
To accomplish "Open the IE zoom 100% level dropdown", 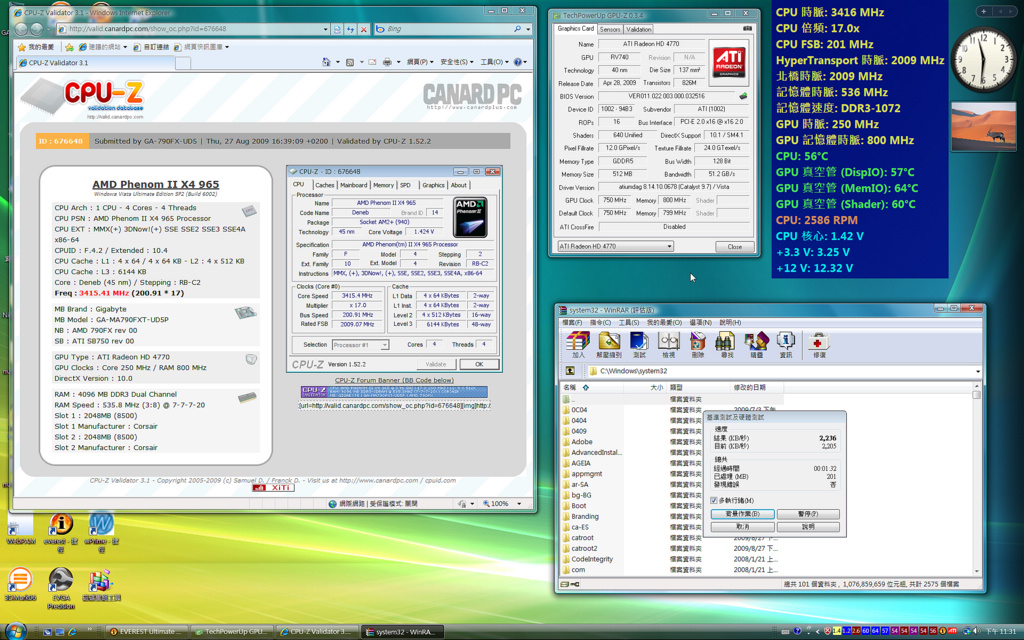I will pyautogui.click(x=519, y=504).
